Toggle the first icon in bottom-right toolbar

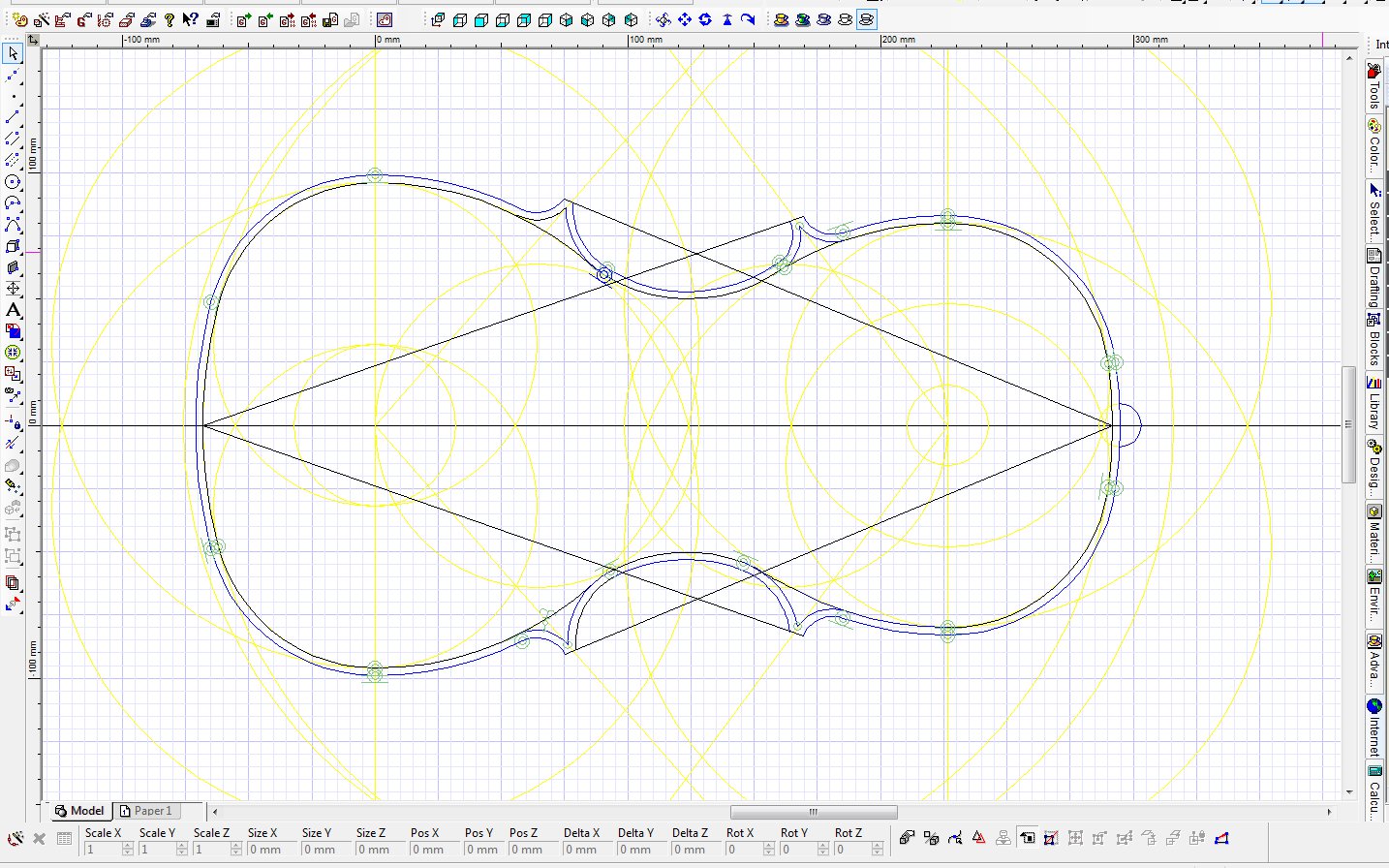coord(907,838)
